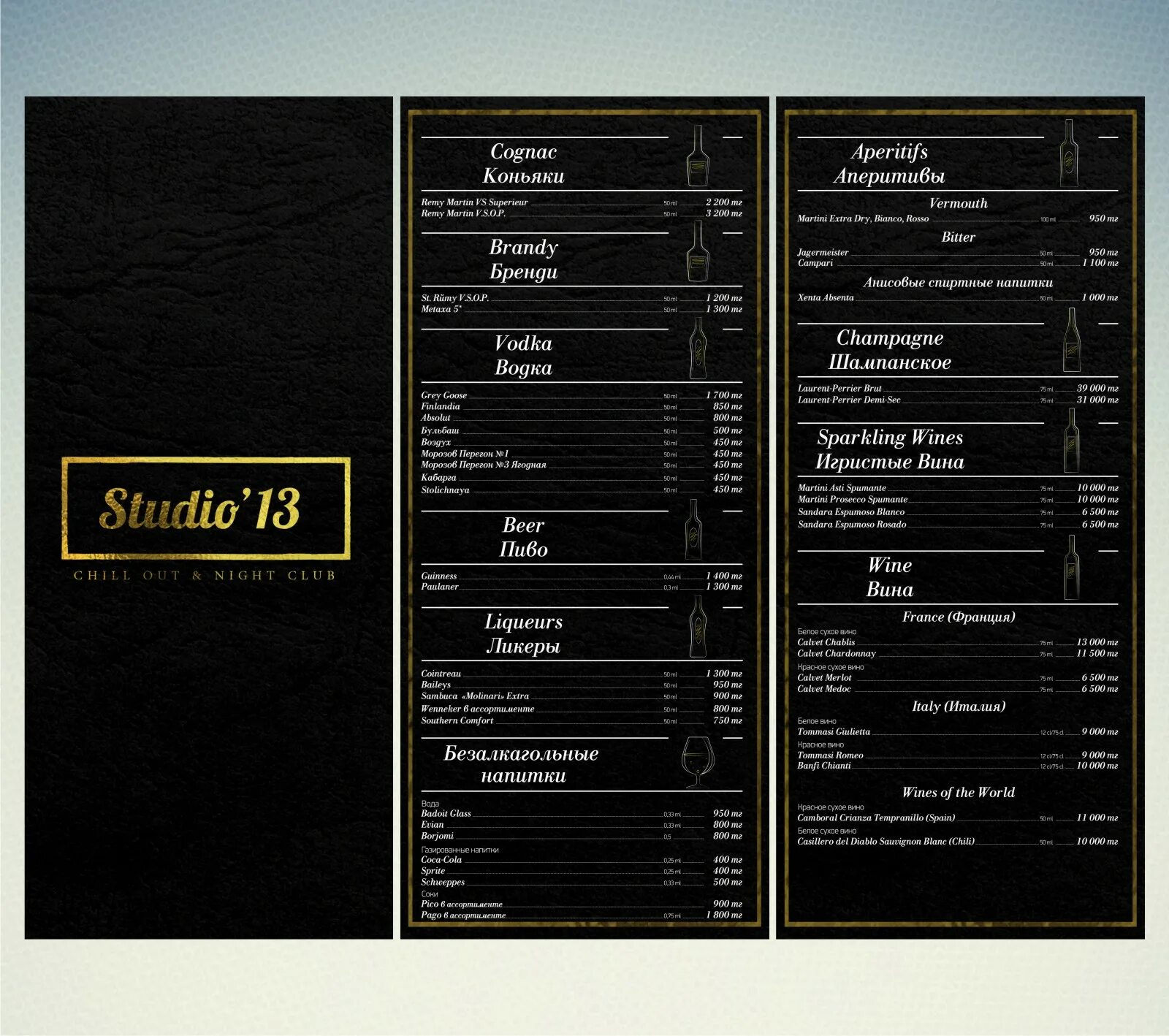1169x1036 pixels.
Task: Click the Campari item
Action: click(x=958, y=263)
